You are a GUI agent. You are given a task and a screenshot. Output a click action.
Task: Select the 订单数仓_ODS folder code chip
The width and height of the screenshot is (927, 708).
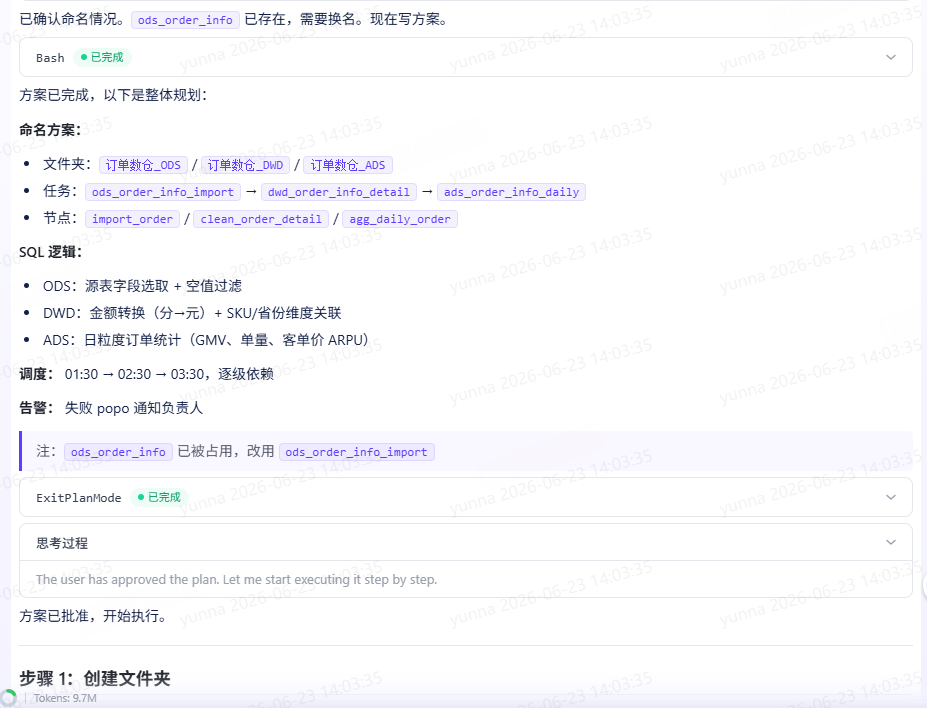click(x=143, y=165)
